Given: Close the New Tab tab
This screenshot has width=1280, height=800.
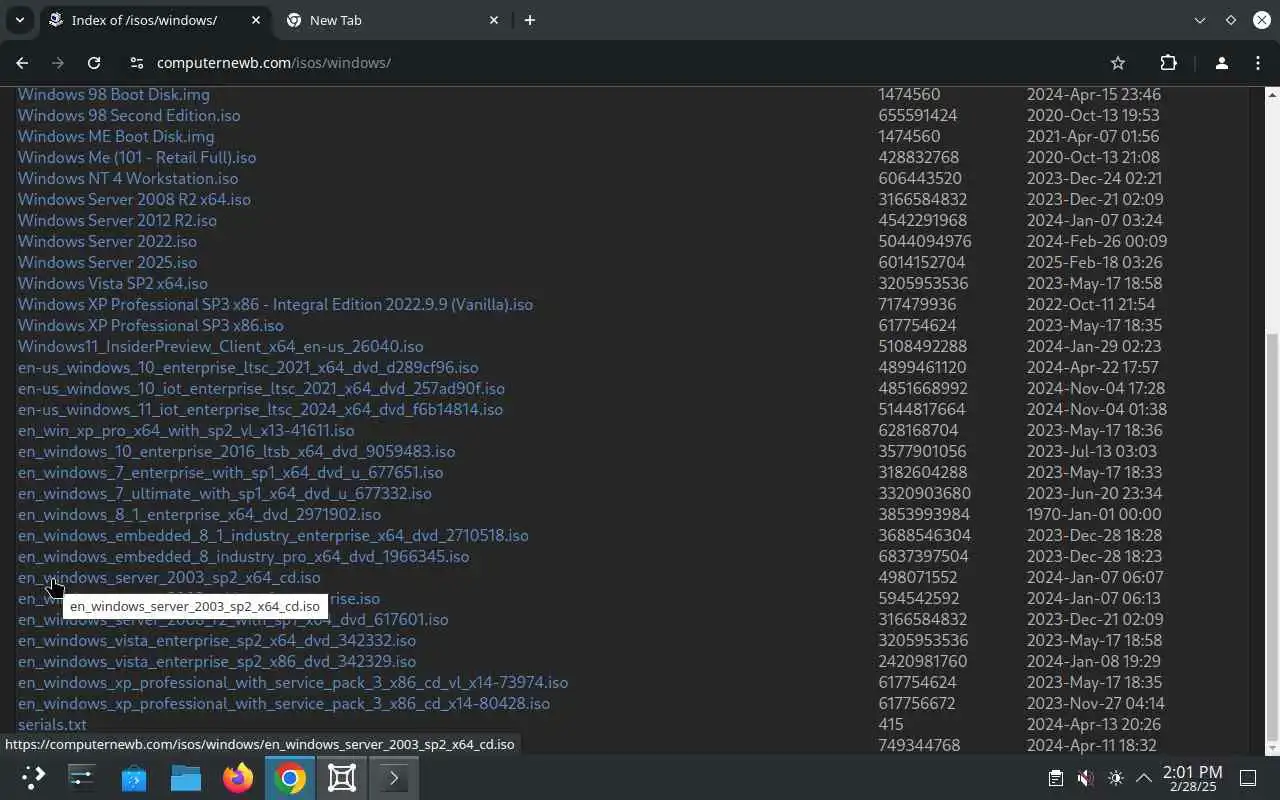Looking at the screenshot, I should (x=494, y=20).
